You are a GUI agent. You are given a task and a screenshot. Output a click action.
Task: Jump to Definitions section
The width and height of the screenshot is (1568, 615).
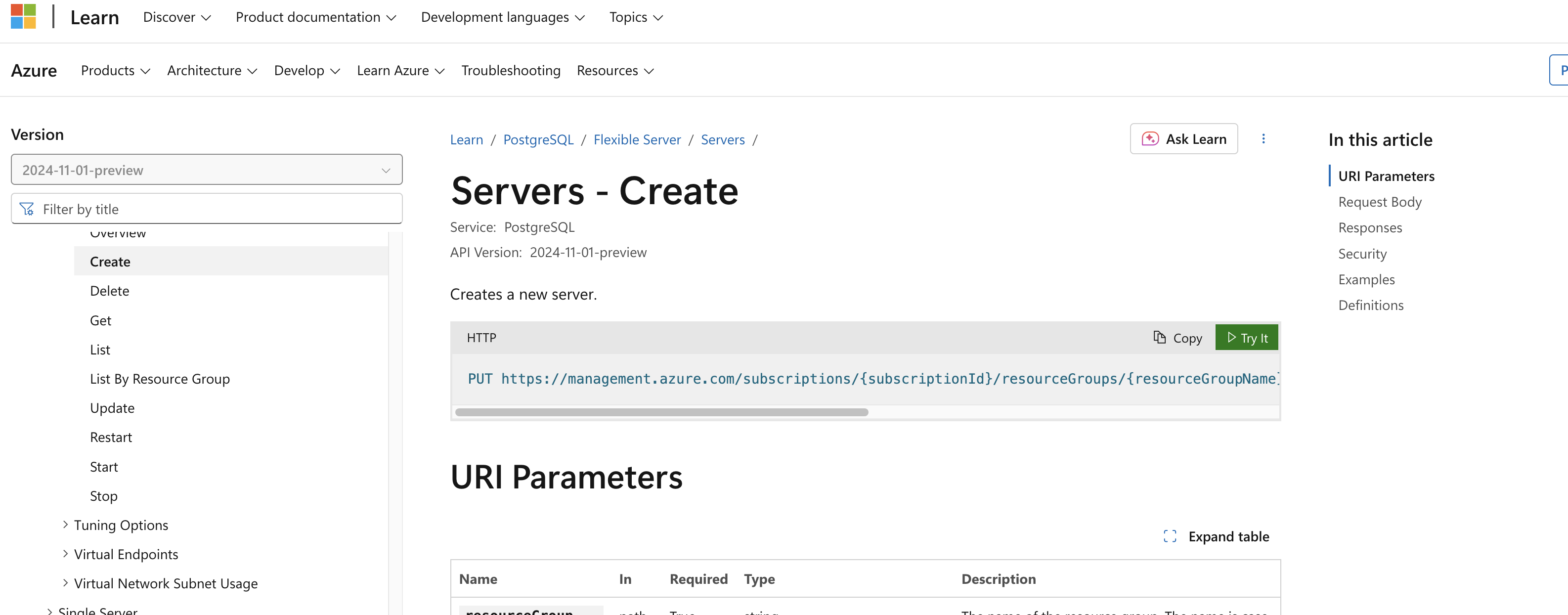pos(1371,305)
